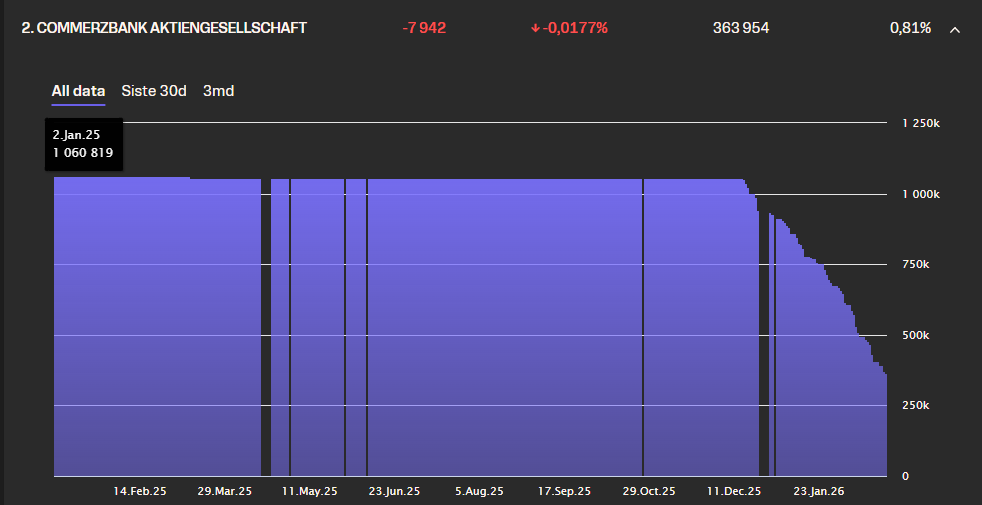The height and width of the screenshot is (505, 982).
Task: Collapse the Commerzbank row with the chevron
Action: coord(955,29)
